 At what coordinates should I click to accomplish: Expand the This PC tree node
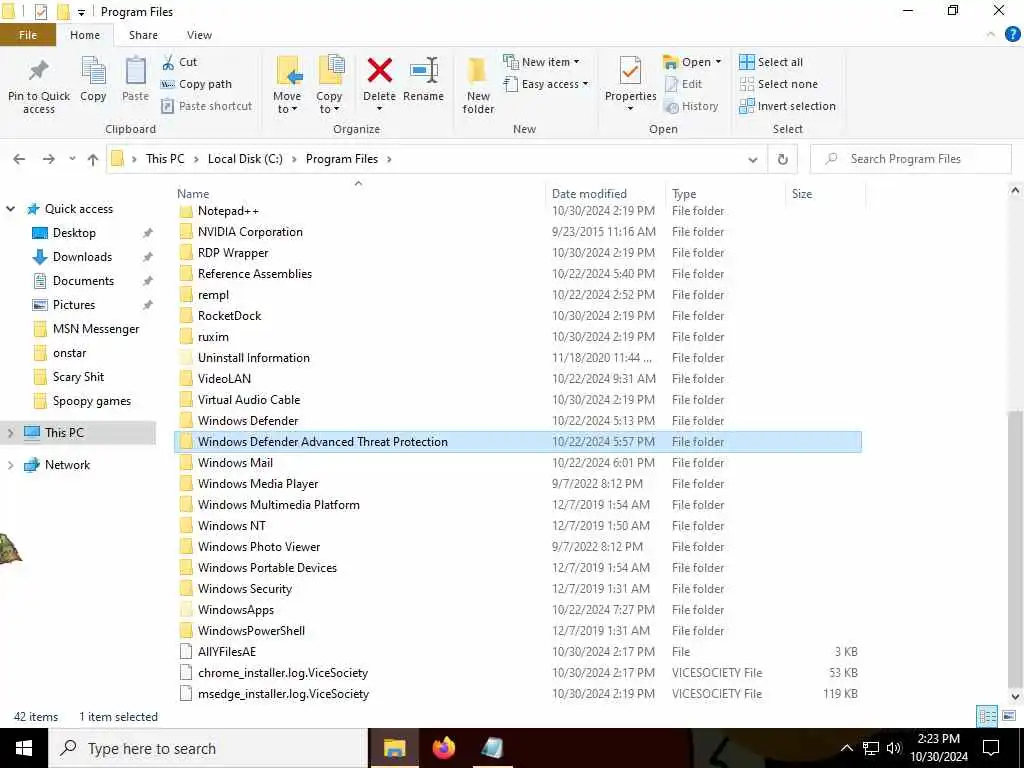pyautogui.click(x=10, y=432)
